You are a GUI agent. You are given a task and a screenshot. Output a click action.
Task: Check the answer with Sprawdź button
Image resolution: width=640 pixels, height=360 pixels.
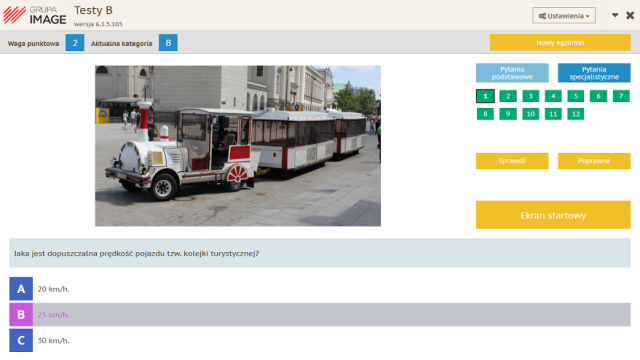(x=512, y=161)
